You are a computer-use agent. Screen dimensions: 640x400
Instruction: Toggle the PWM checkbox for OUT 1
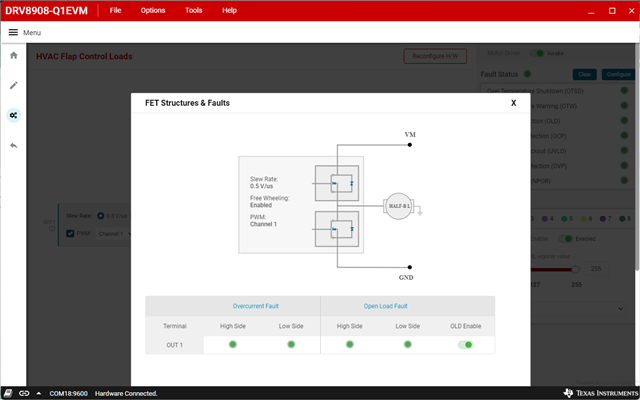tap(70, 233)
